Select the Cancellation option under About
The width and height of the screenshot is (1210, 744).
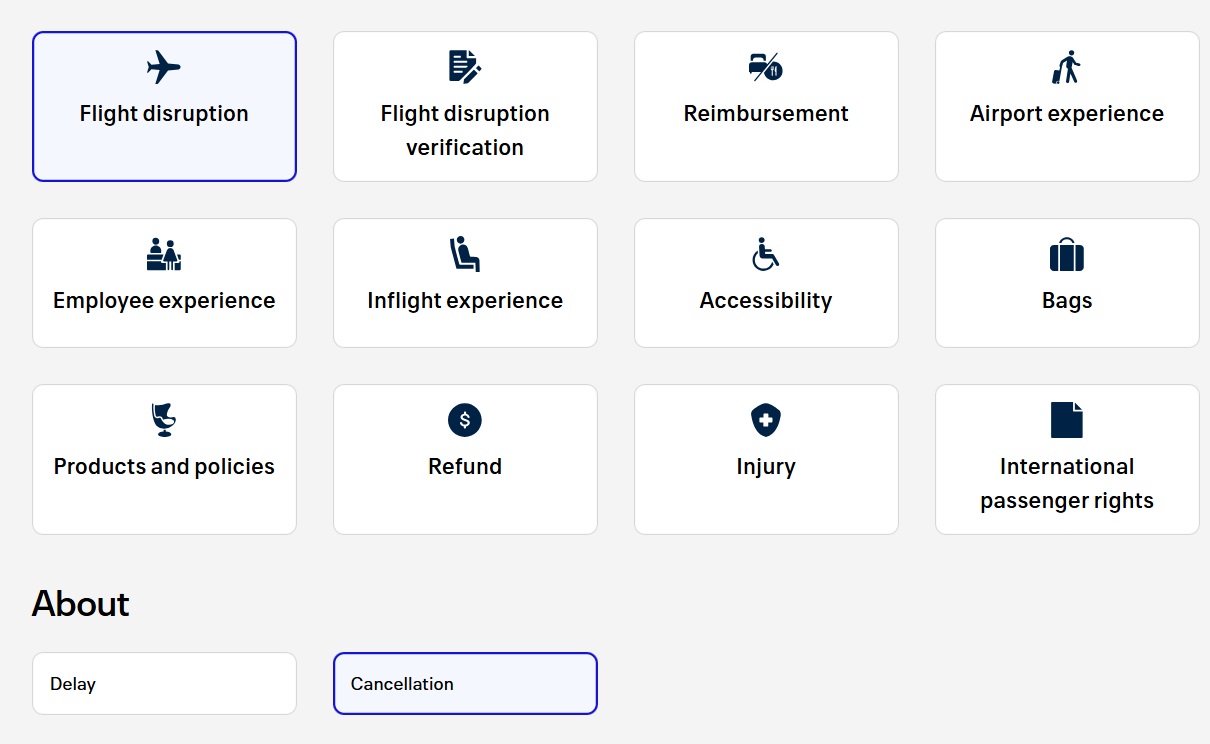pos(465,684)
